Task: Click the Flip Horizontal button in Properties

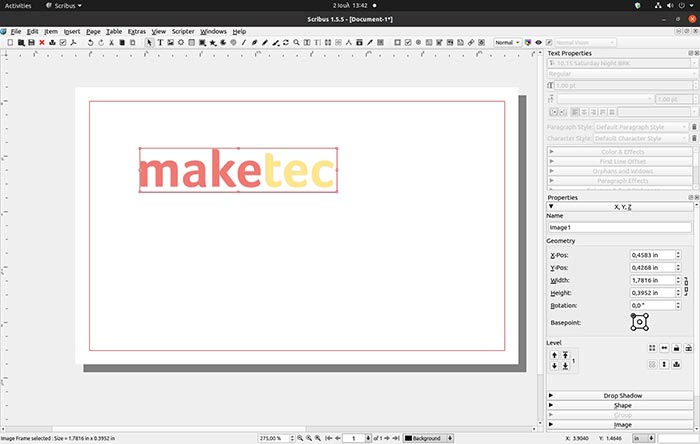Action: [x=664, y=348]
